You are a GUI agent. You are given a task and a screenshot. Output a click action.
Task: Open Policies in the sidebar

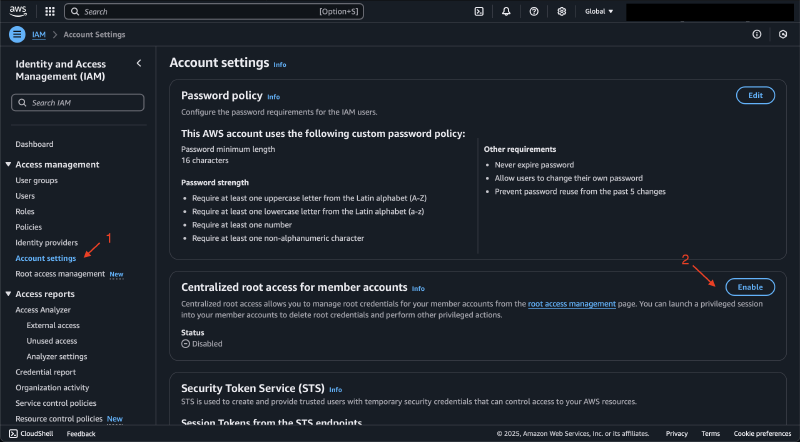(29, 227)
